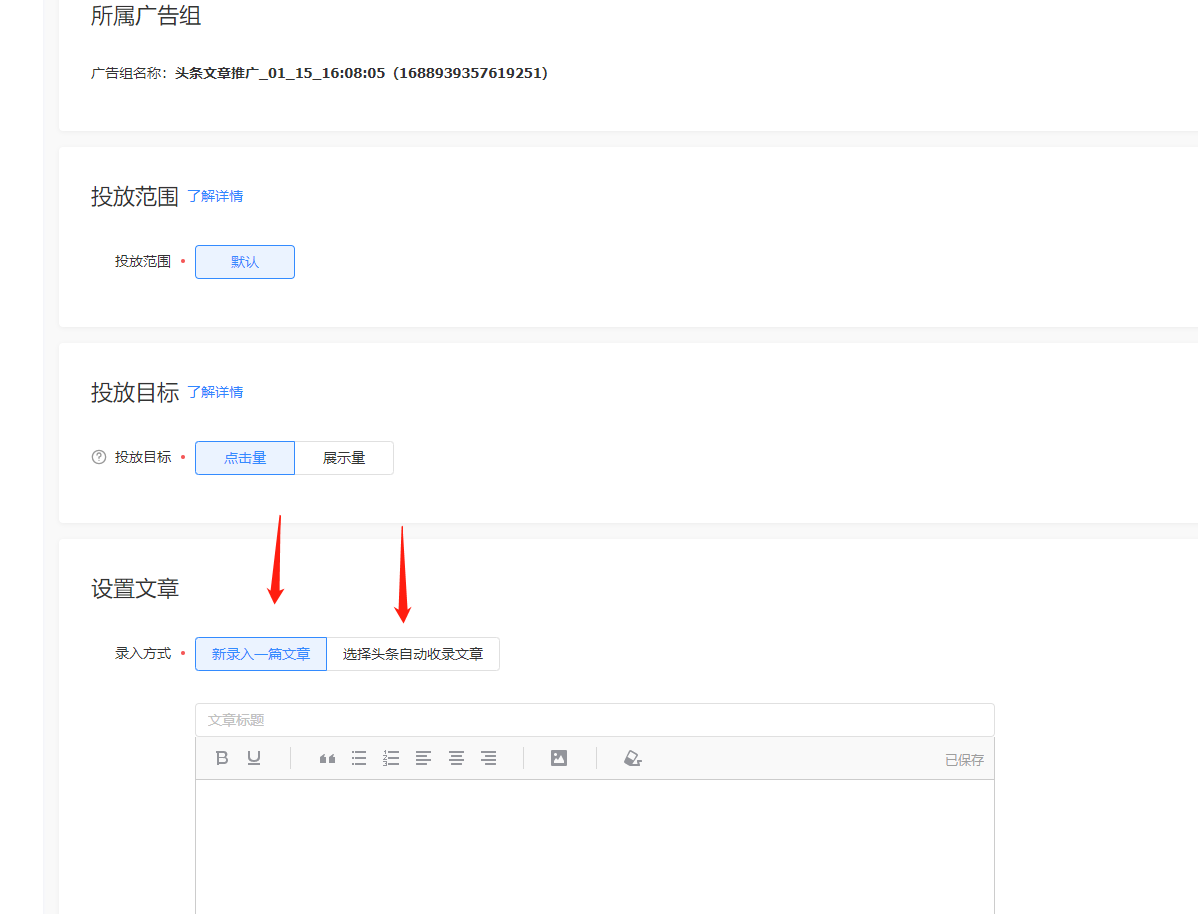1198x914 pixels.
Task: Align article text to the right
Action: (x=489, y=758)
